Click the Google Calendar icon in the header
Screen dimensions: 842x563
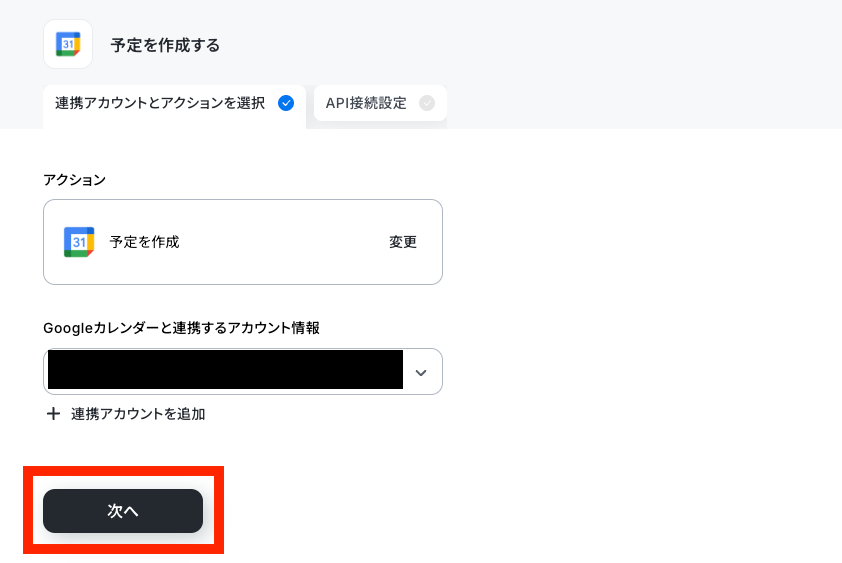click(68, 44)
